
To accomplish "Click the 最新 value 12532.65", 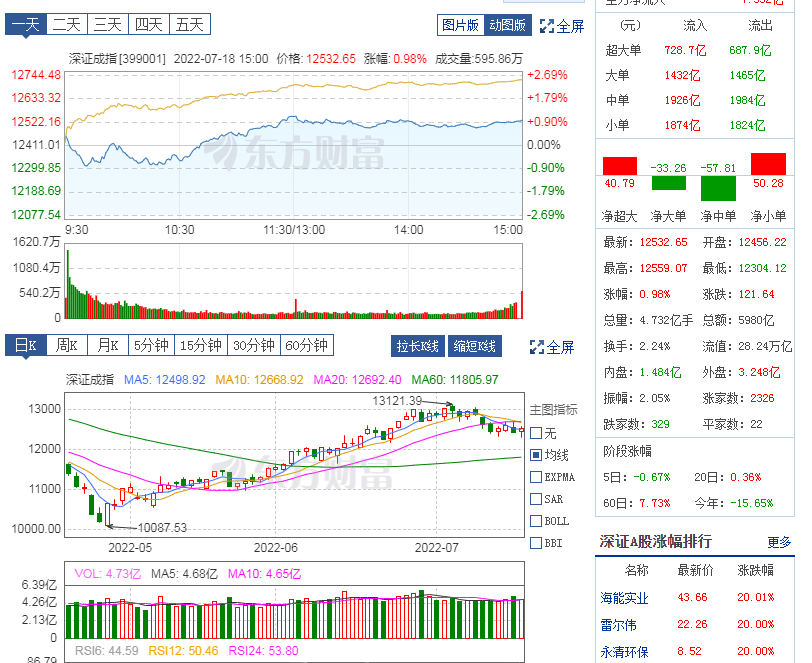I will [663, 242].
